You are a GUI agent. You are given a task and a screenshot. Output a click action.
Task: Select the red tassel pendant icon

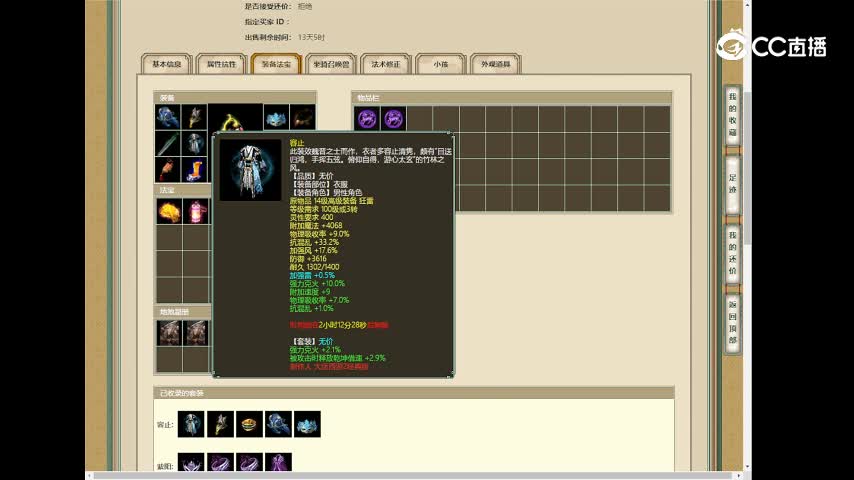168,170
